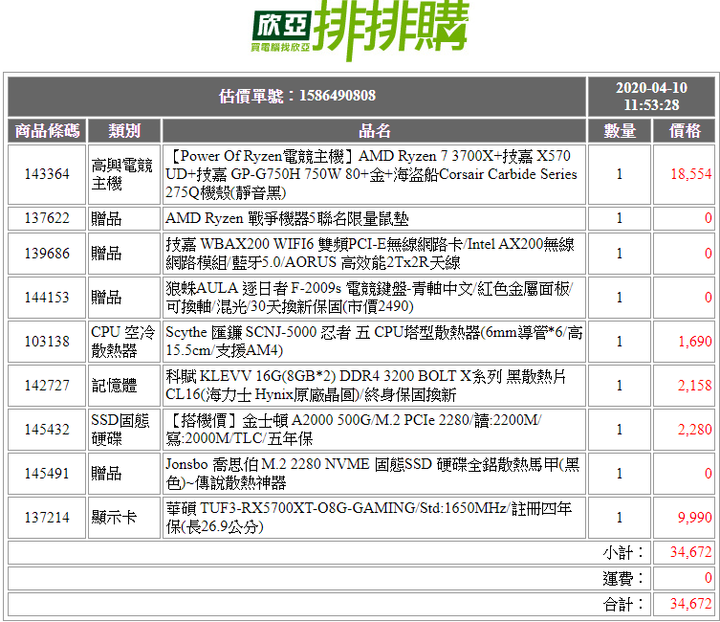Select barcode 143364
Viewport: 720px width, 622px height.
tap(47, 174)
